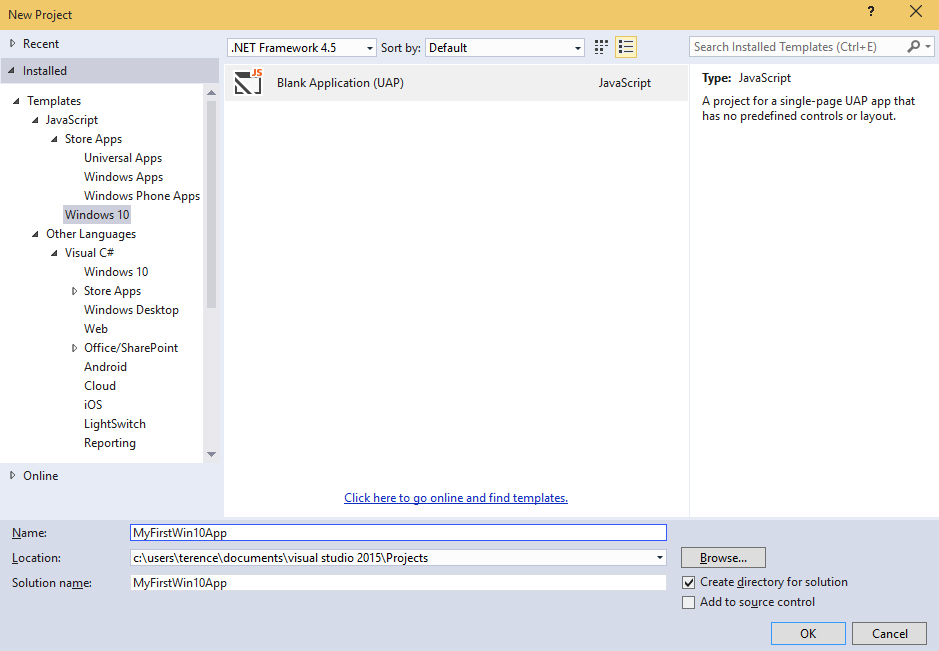
Task: Click the Solution name input field
Action: [398, 583]
